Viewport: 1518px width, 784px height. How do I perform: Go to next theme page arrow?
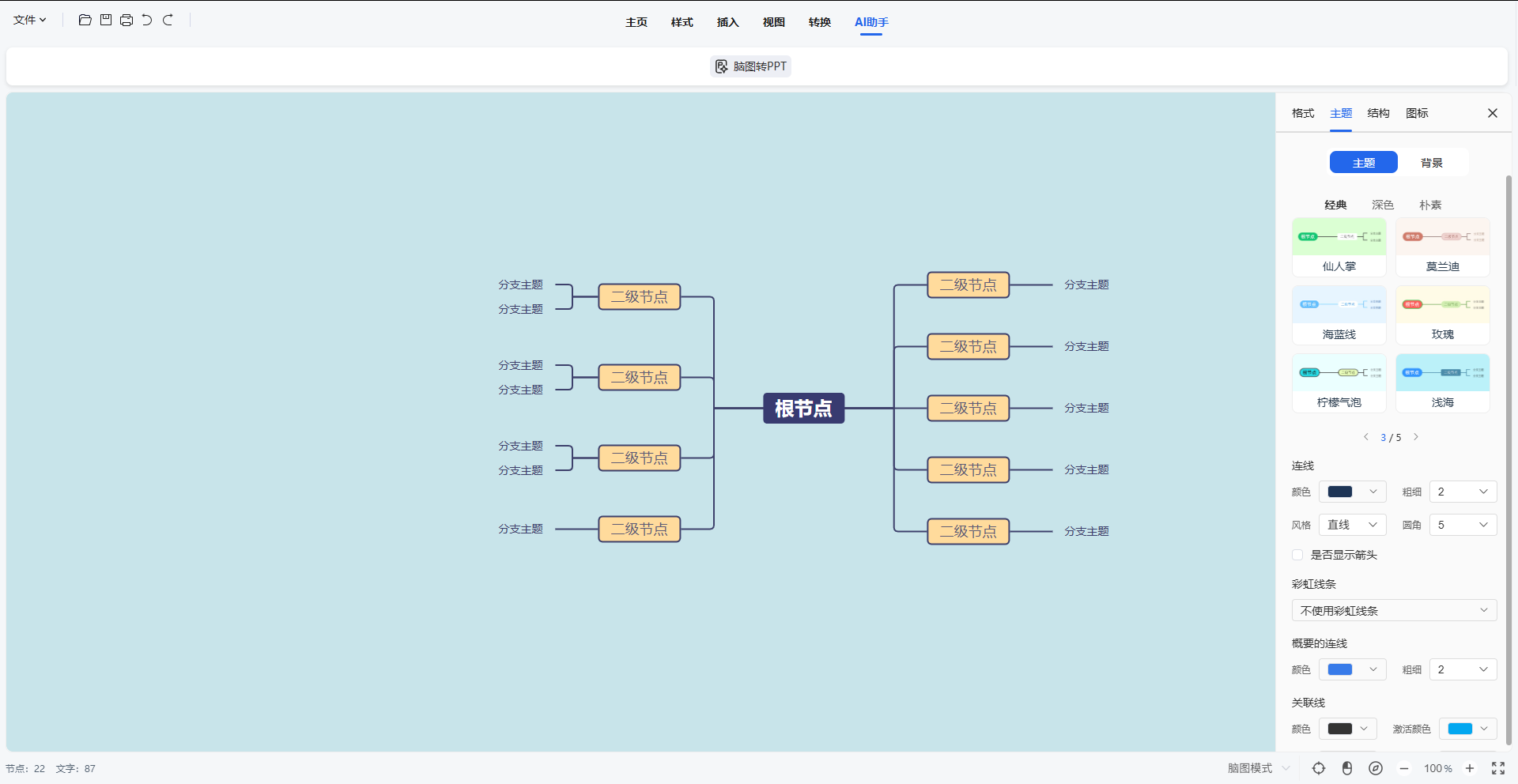[1416, 437]
